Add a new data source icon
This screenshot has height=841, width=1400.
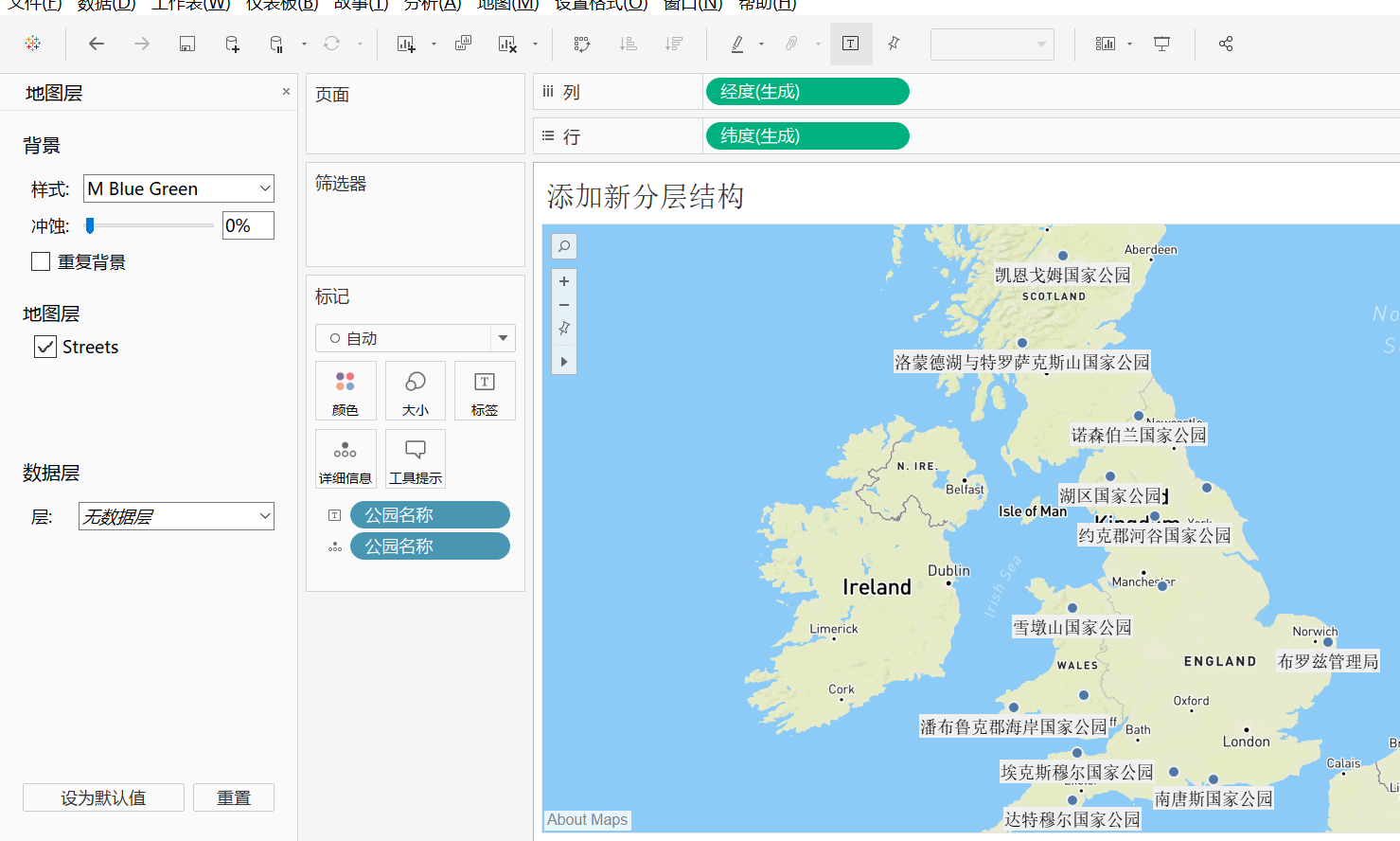tap(232, 44)
